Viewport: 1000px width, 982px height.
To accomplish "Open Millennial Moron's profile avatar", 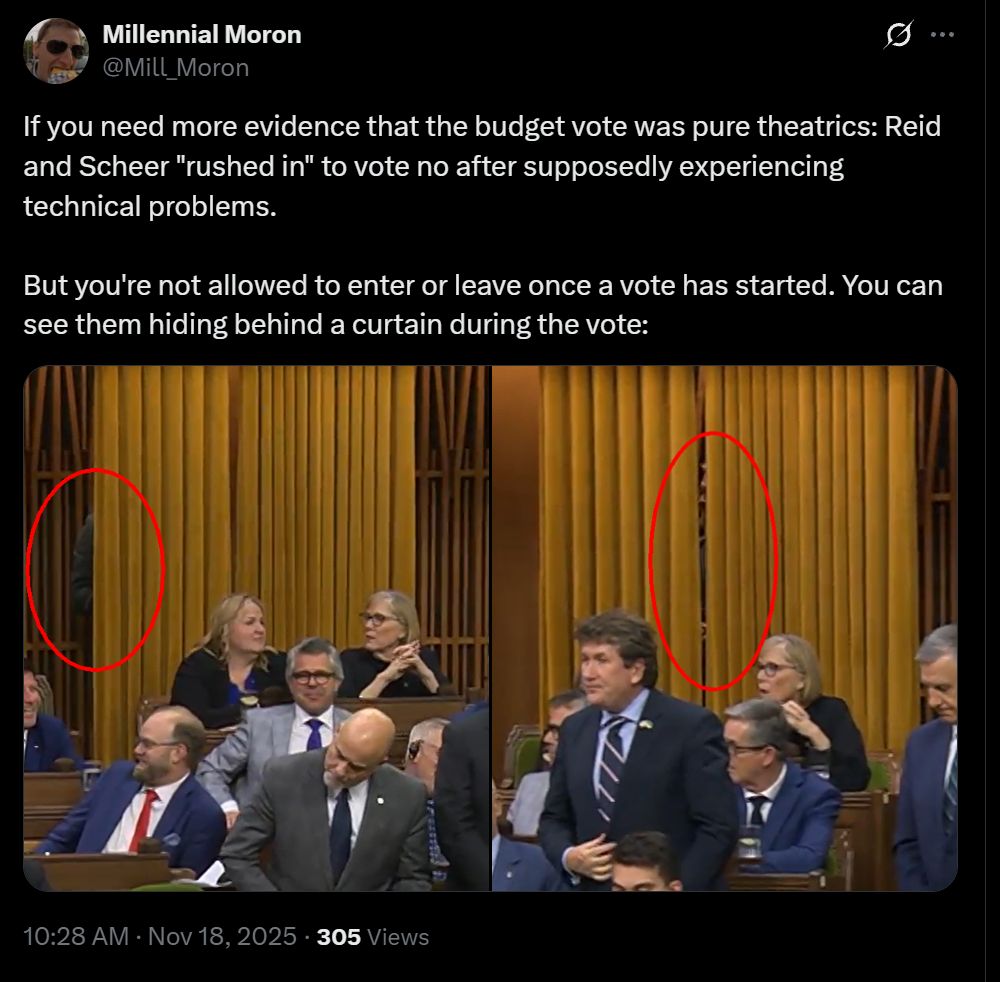I will 55,50.
